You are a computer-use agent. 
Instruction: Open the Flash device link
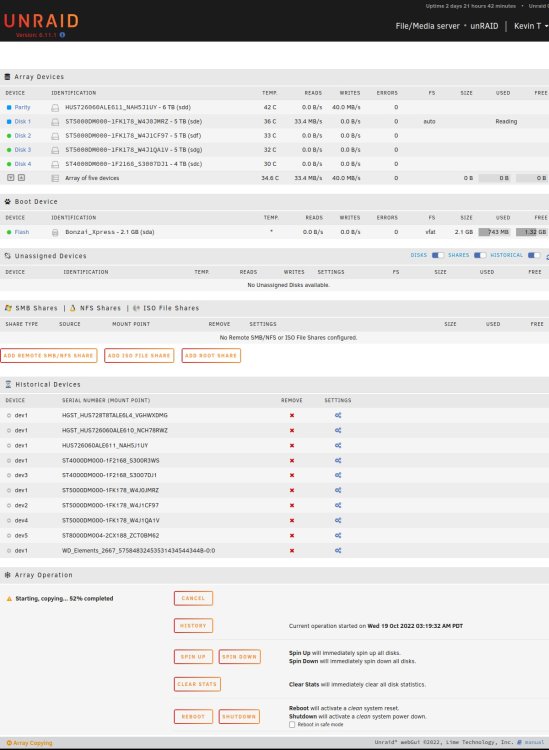click(22, 232)
